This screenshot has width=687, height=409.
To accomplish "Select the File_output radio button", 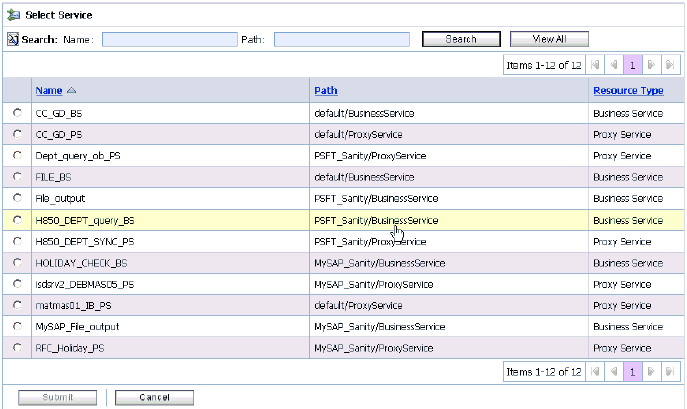I will coord(17,198).
